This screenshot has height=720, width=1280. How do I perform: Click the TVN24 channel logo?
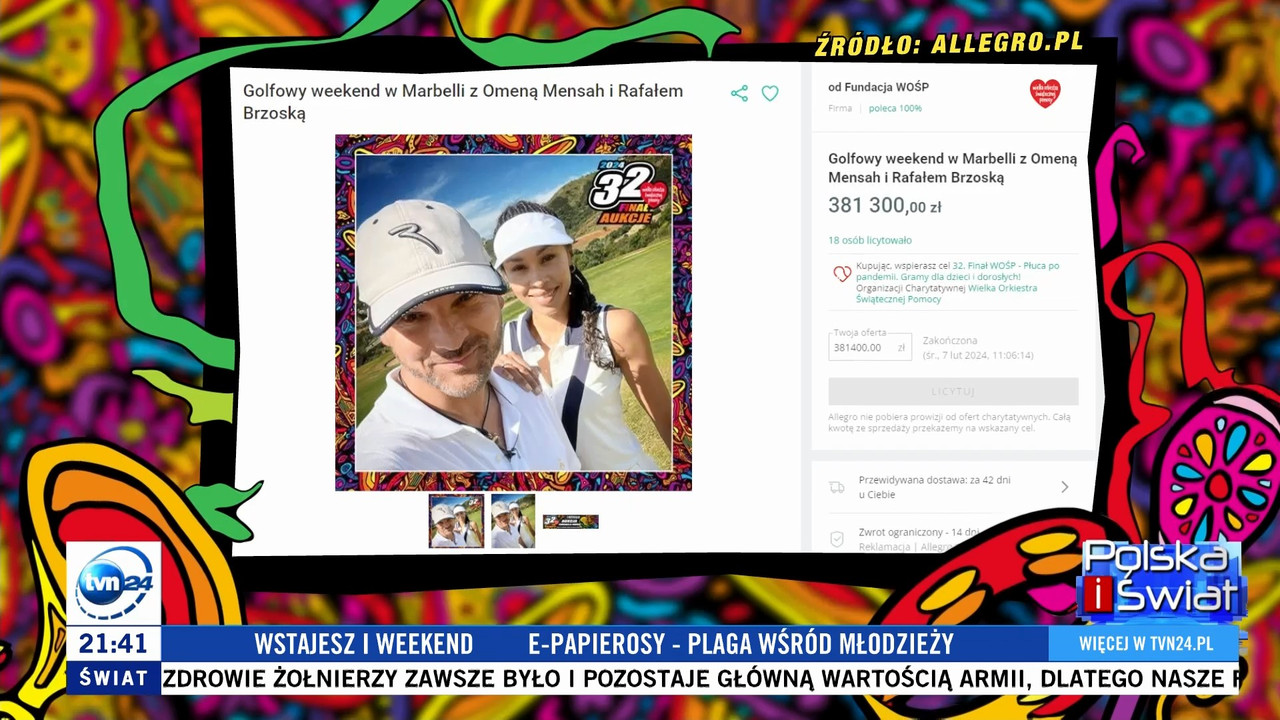tap(114, 583)
